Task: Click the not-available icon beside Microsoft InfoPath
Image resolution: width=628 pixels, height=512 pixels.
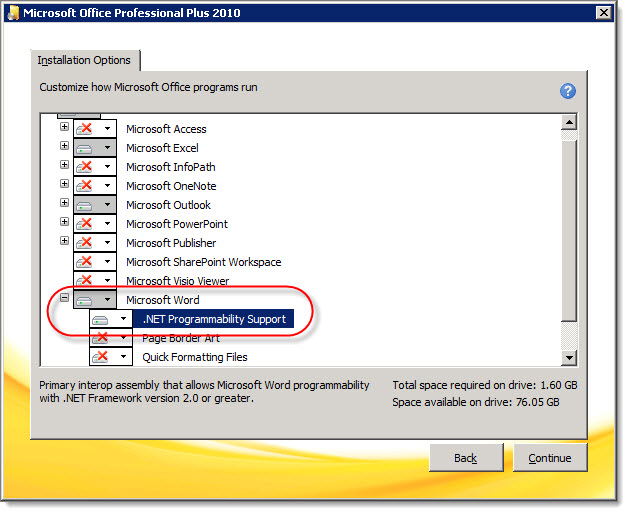Action: pos(85,167)
